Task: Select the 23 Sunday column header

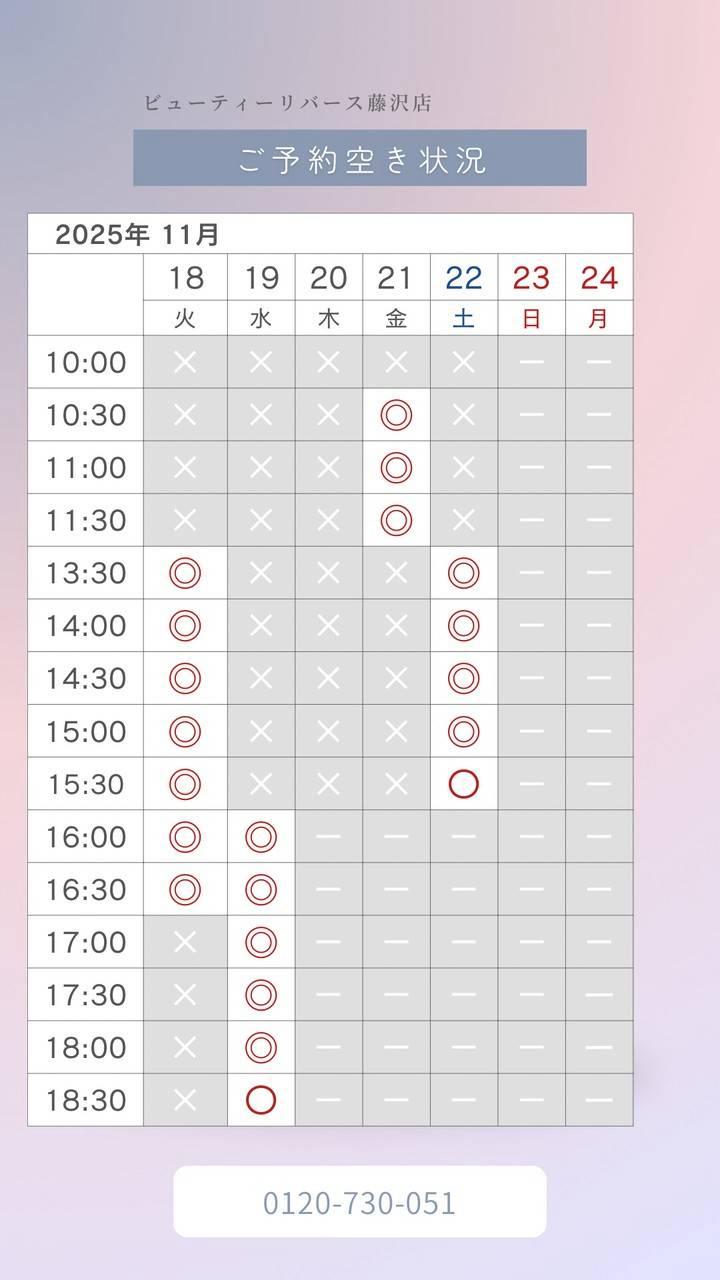Action: pyautogui.click(x=532, y=295)
